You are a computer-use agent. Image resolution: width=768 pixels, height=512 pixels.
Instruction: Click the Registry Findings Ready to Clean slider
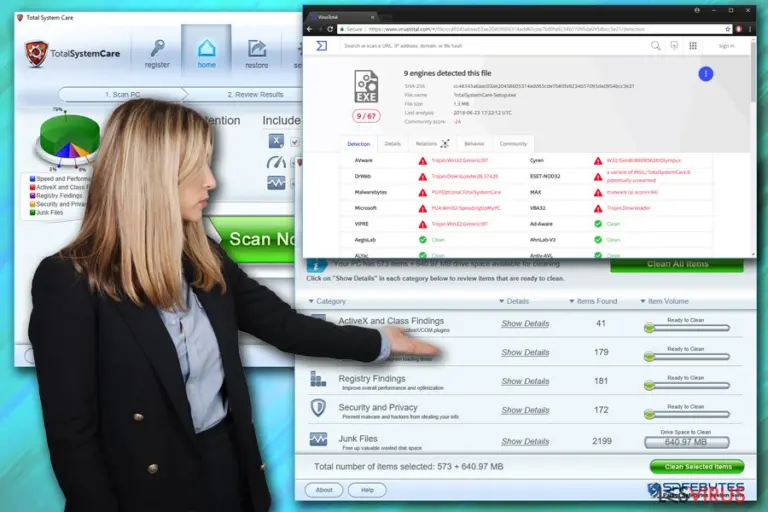pyautogui.click(x=687, y=386)
